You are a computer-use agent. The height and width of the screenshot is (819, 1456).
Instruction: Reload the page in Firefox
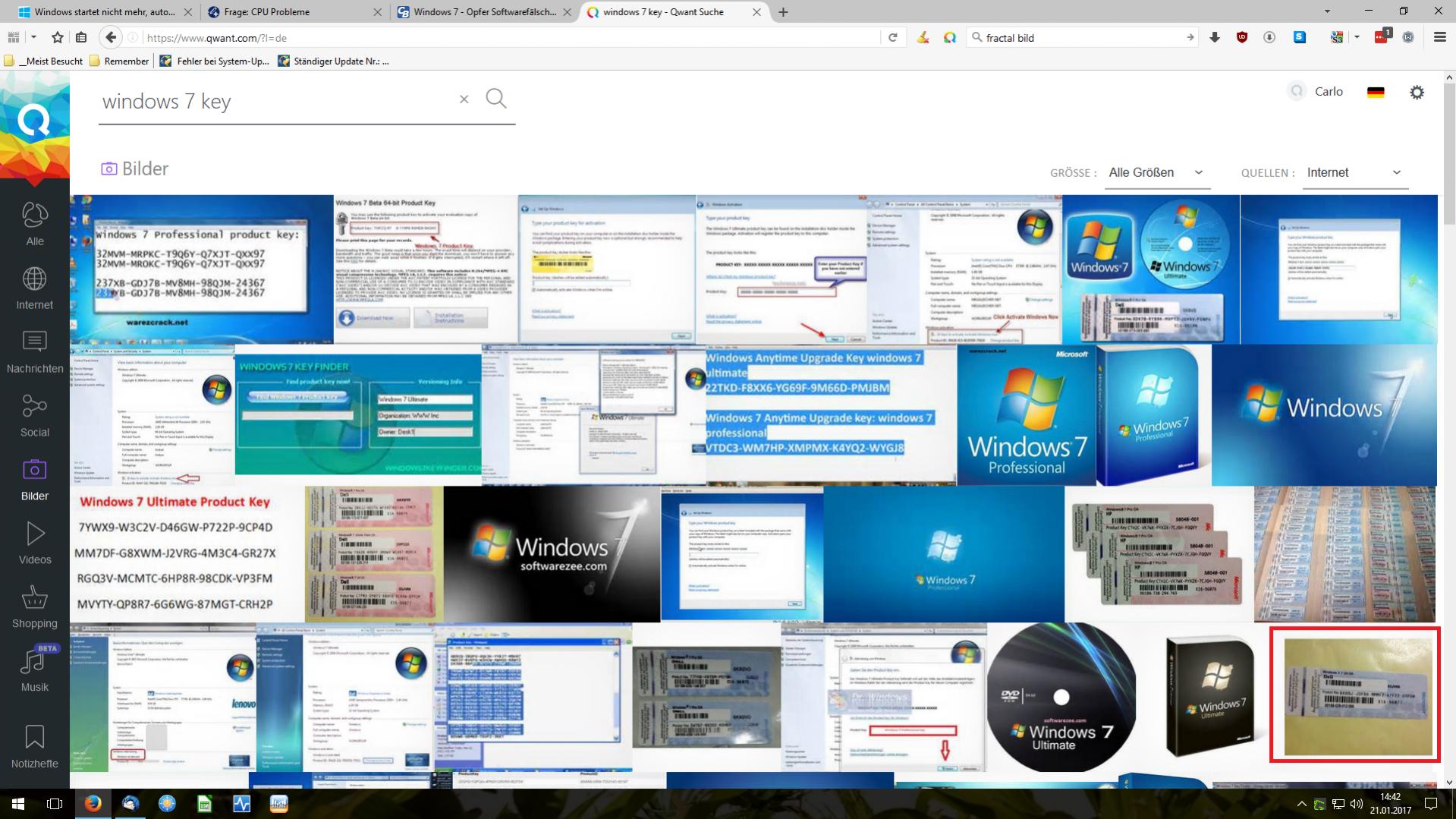pyautogui.click(x=893, y=37)
